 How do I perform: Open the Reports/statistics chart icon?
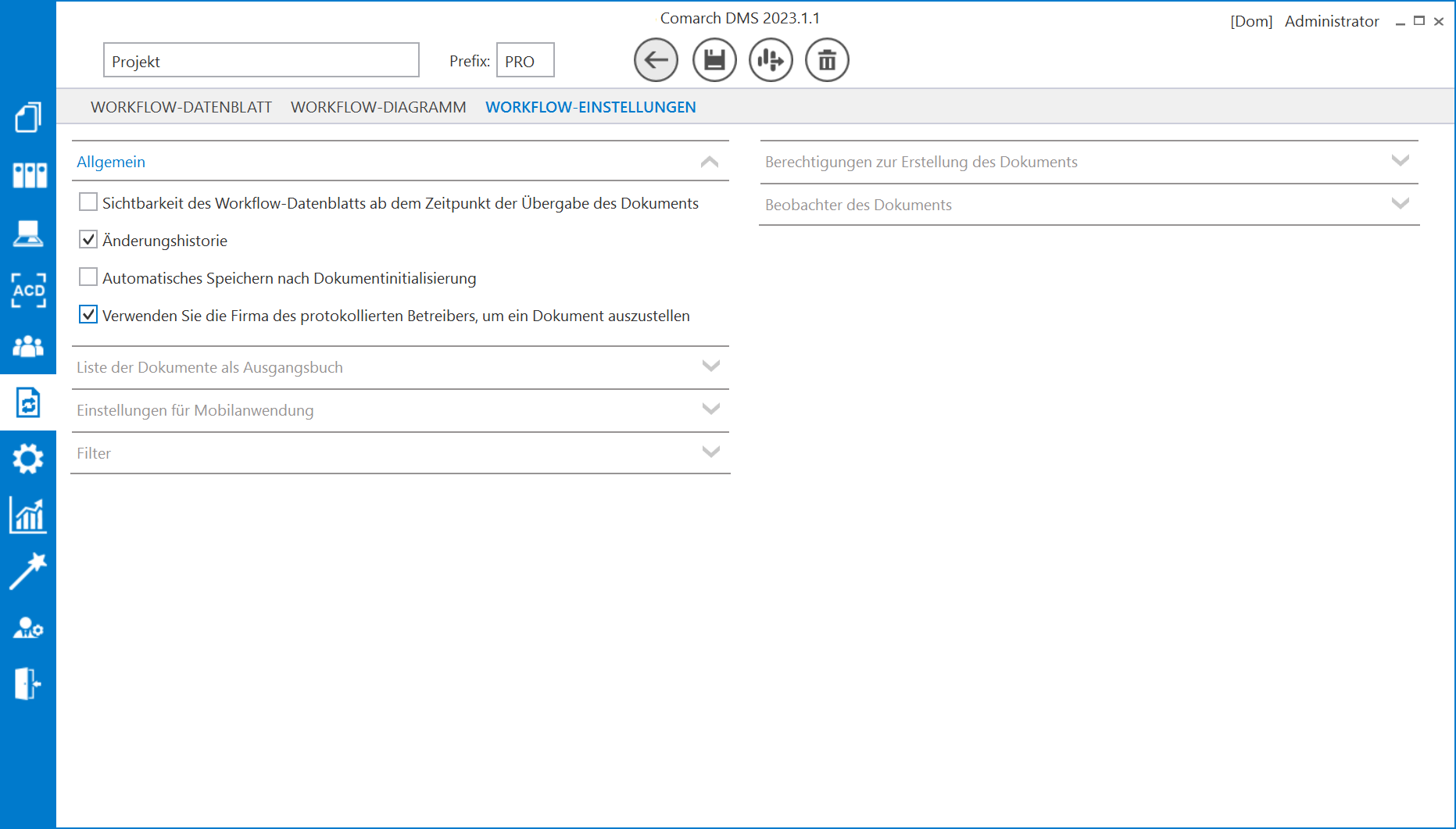[x=28, y=514]
